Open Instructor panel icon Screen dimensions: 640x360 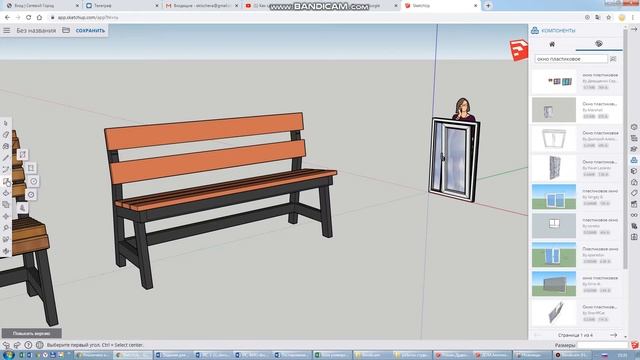[x=634, y=149]
